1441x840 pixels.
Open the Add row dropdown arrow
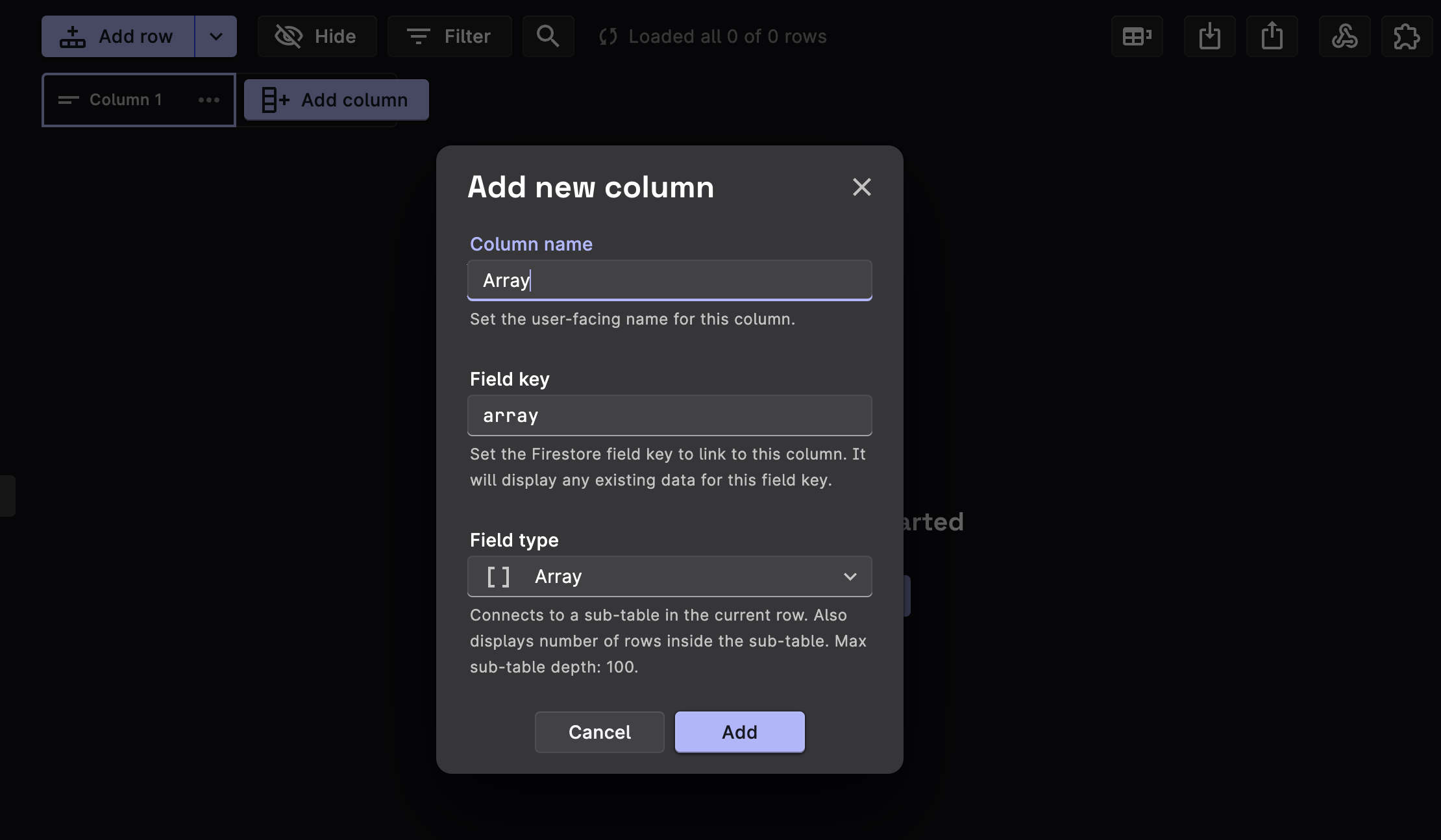coord(216,36)
